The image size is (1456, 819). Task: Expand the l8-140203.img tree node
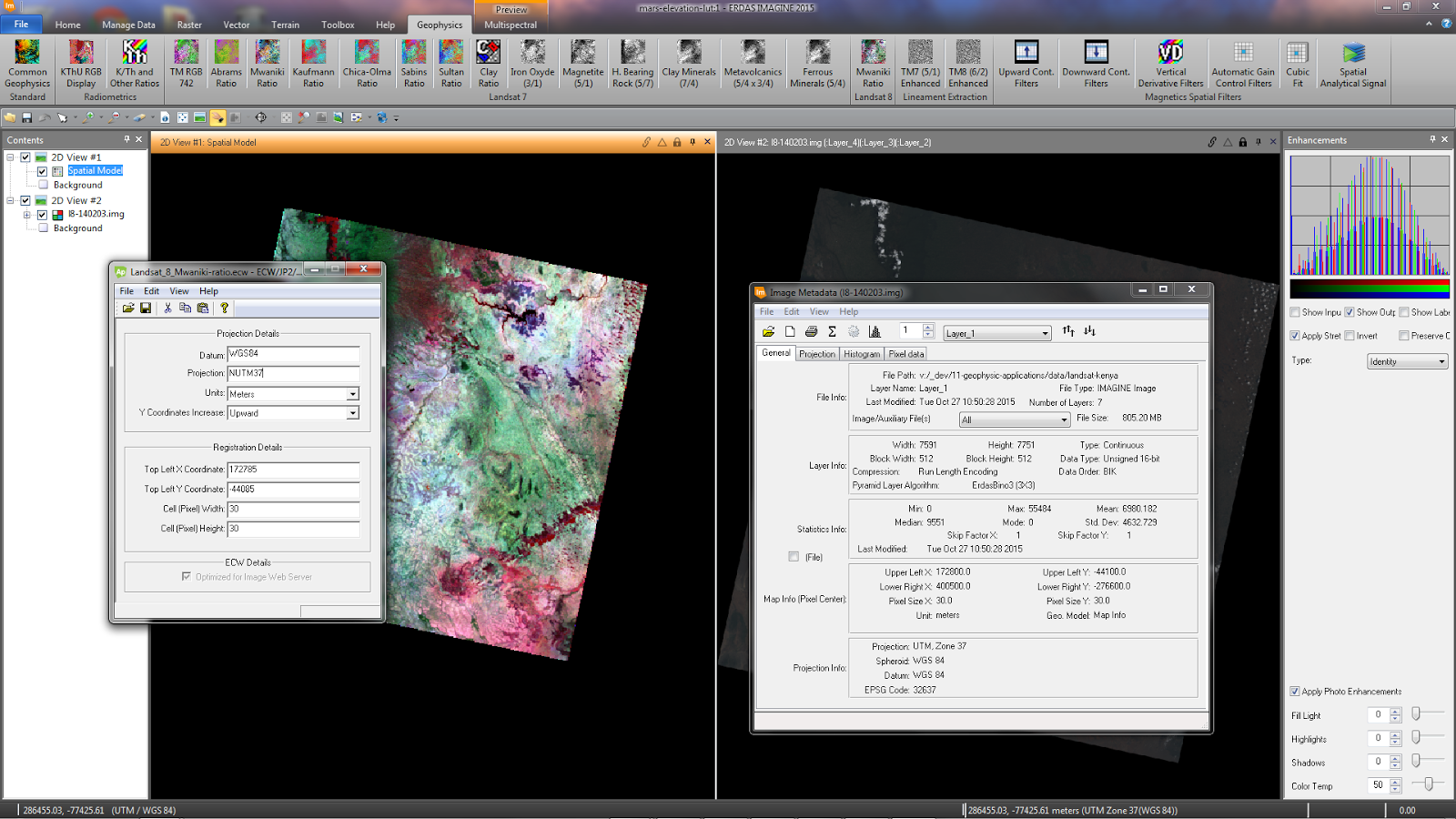[27, 215]
